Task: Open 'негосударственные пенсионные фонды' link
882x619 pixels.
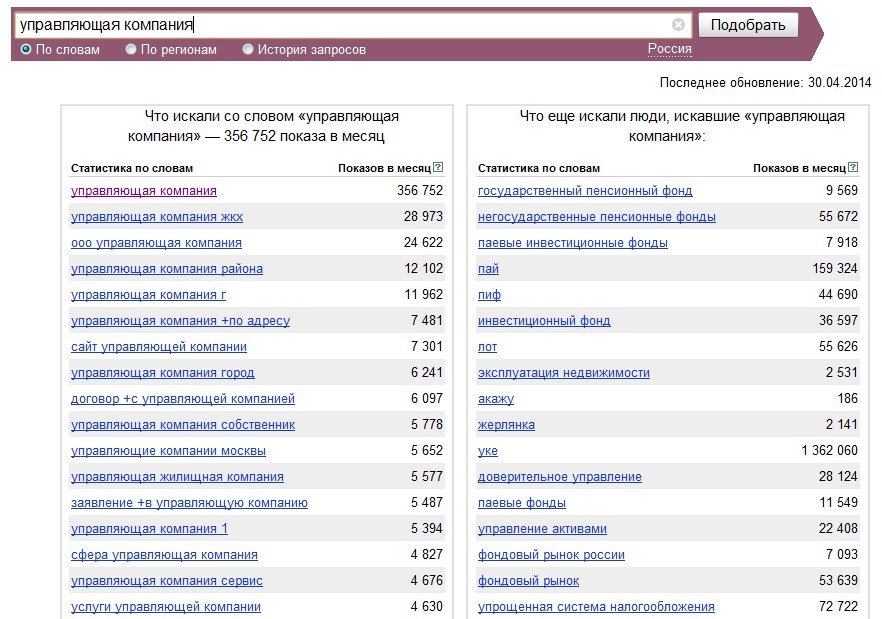Action: pyautogui.click(x=597, y=217)
